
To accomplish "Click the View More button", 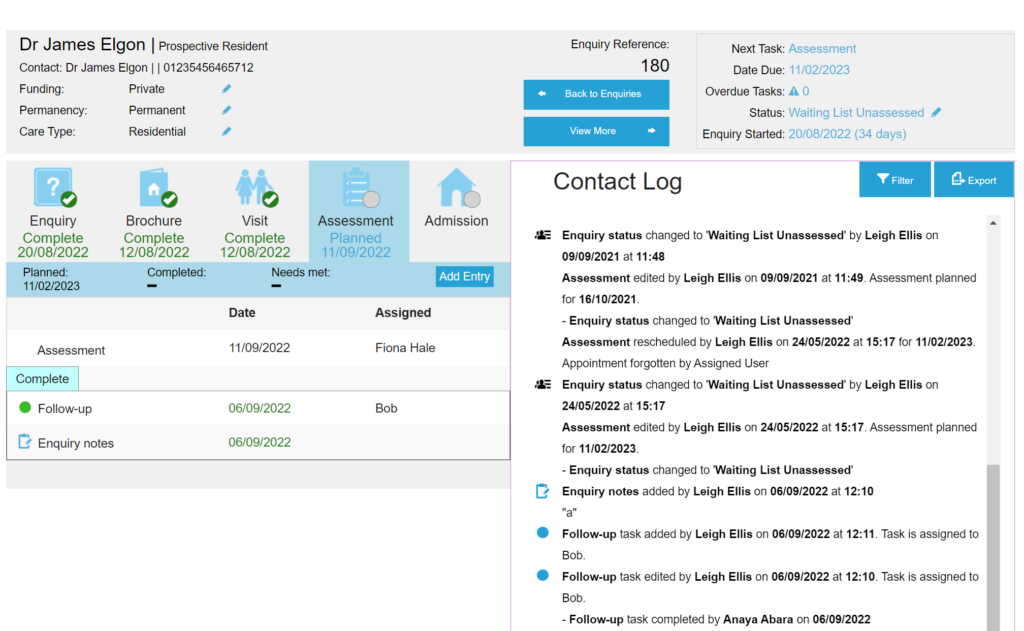I will tap(596, 131).
